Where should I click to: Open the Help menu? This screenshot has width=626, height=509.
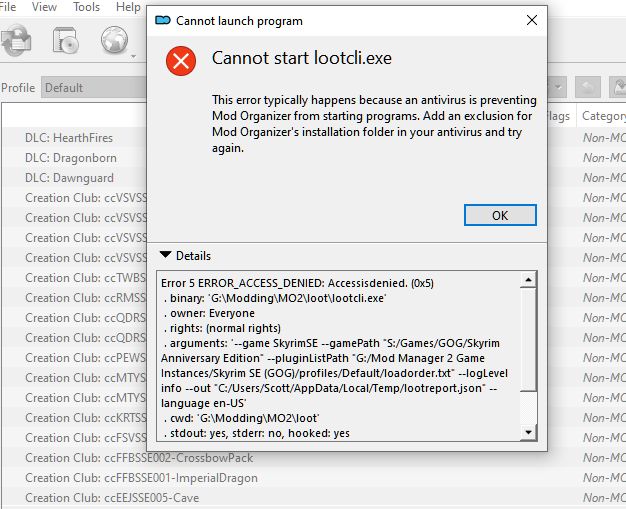[x=128, y=7]
